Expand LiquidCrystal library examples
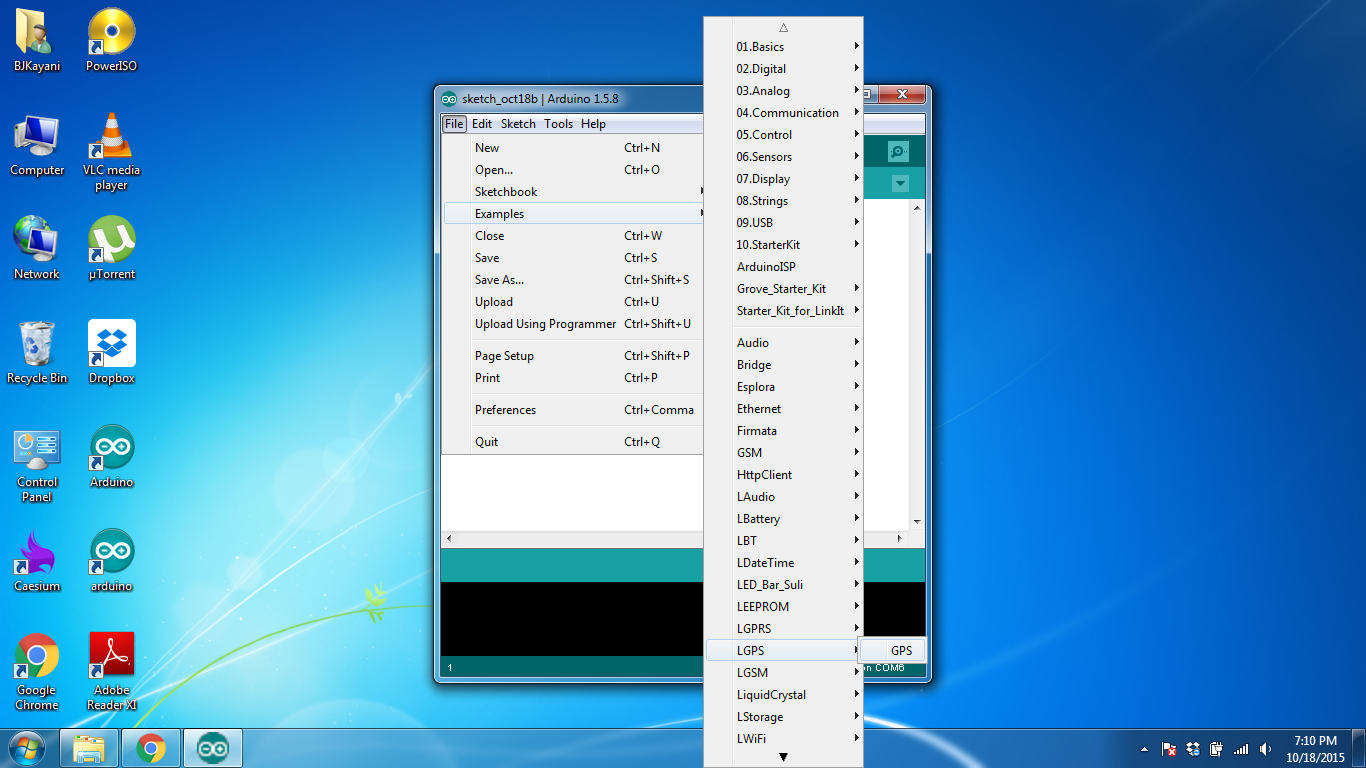 pos(784,695)
